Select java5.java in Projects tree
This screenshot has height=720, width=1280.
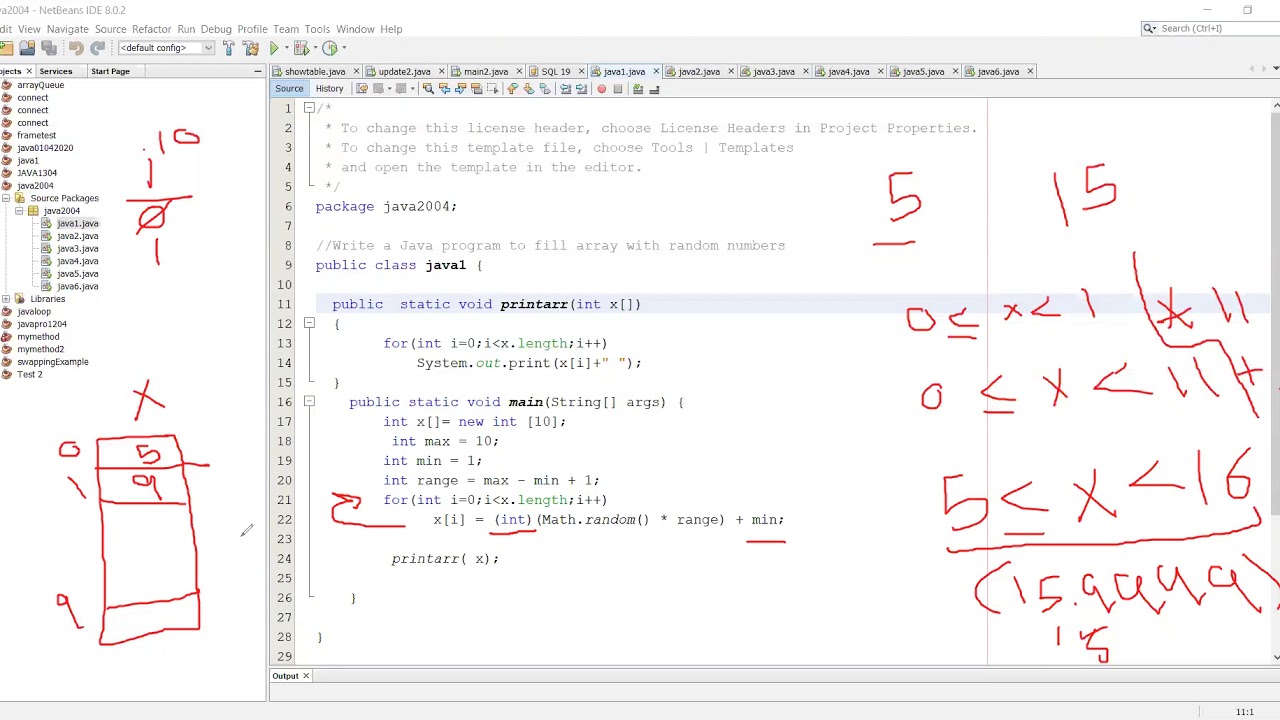click(x=77, y=274)
